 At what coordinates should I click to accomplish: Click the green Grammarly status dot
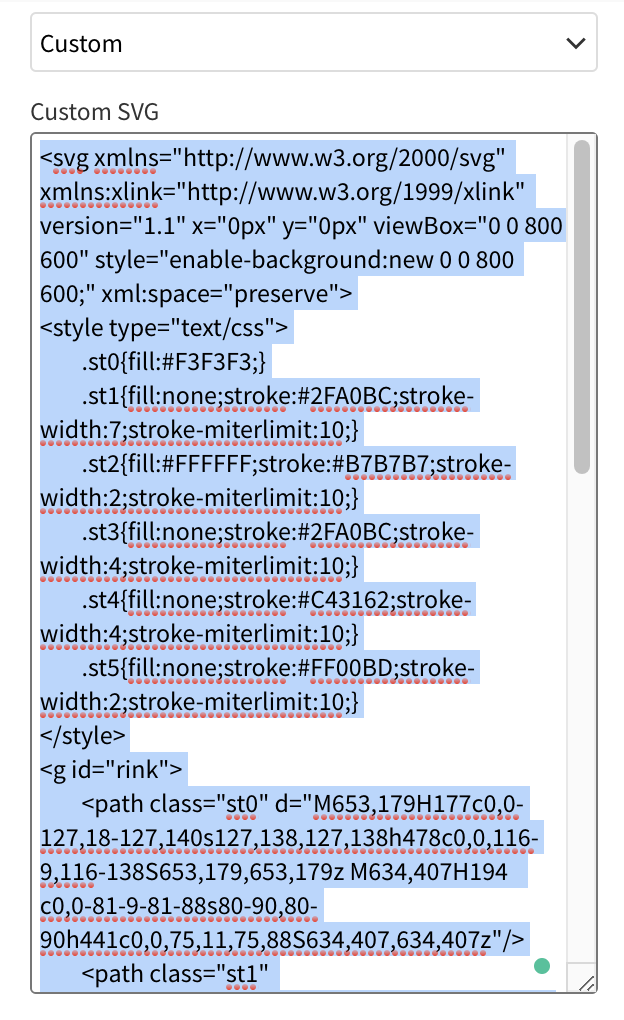tap(542, 965)
